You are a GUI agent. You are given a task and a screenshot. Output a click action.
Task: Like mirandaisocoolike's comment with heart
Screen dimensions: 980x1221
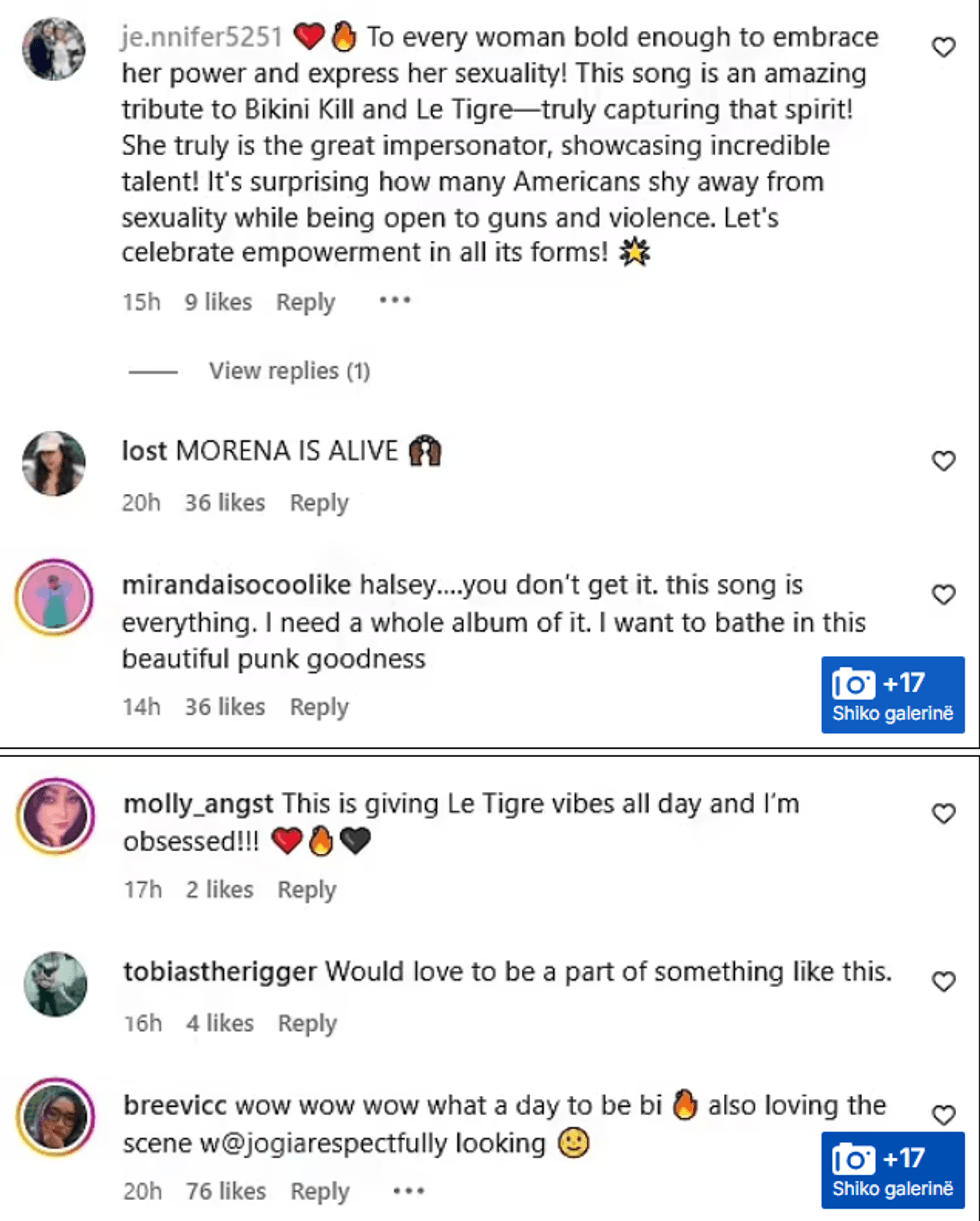943,595
